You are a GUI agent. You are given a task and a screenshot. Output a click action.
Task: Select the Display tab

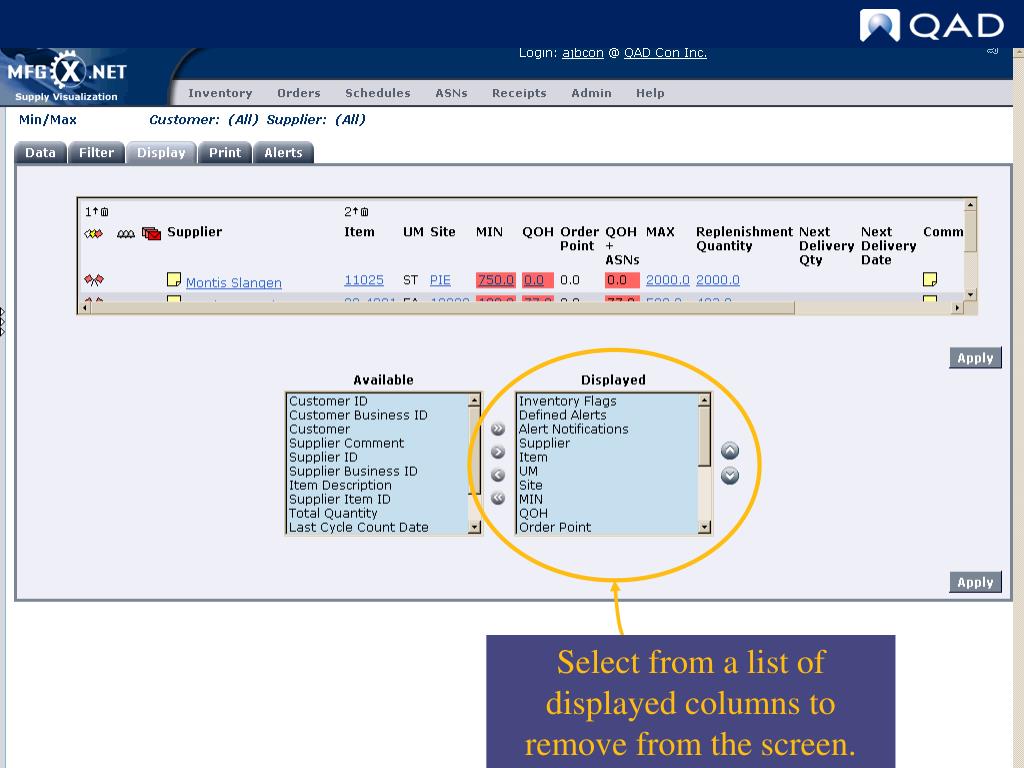(x=161, y=153)
